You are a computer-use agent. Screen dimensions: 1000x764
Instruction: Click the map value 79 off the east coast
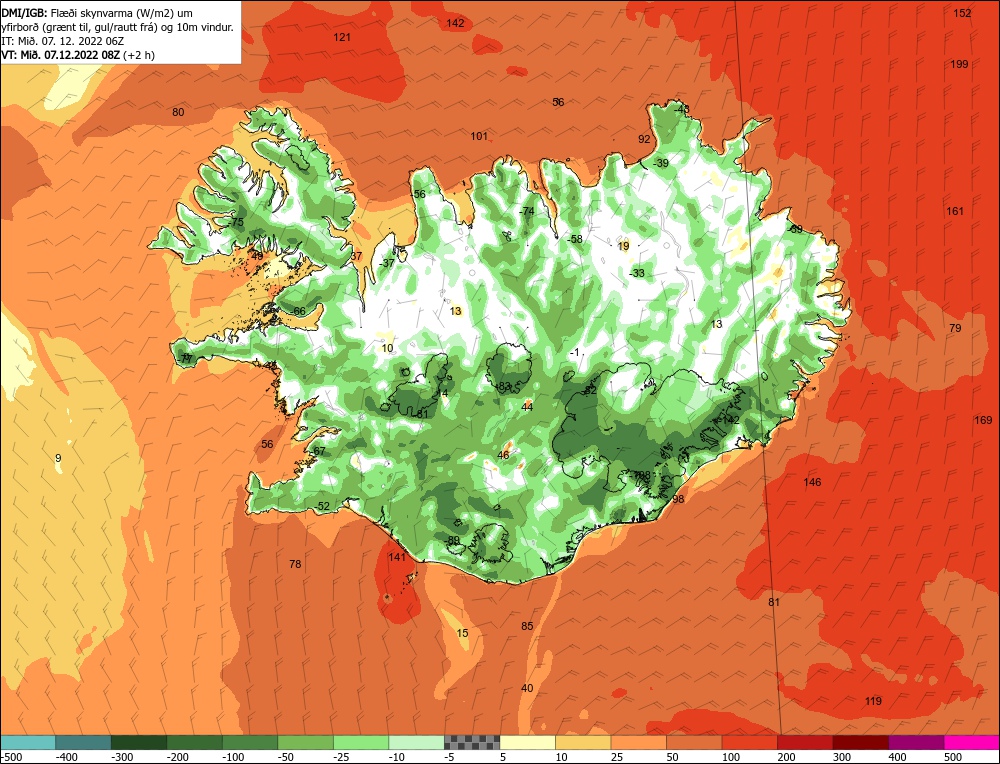click(955, 328)
